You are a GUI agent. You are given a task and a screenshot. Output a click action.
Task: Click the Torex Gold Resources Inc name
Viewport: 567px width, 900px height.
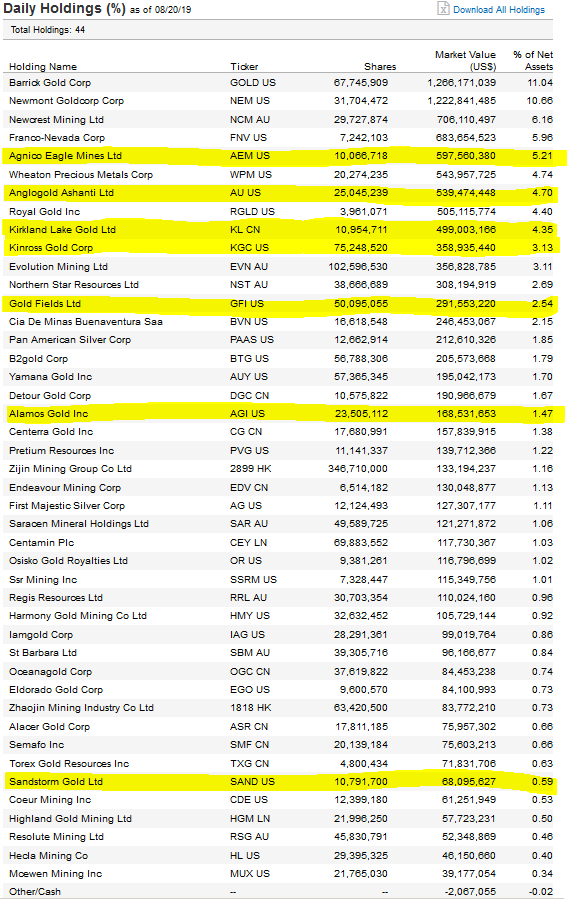[69, 764]
